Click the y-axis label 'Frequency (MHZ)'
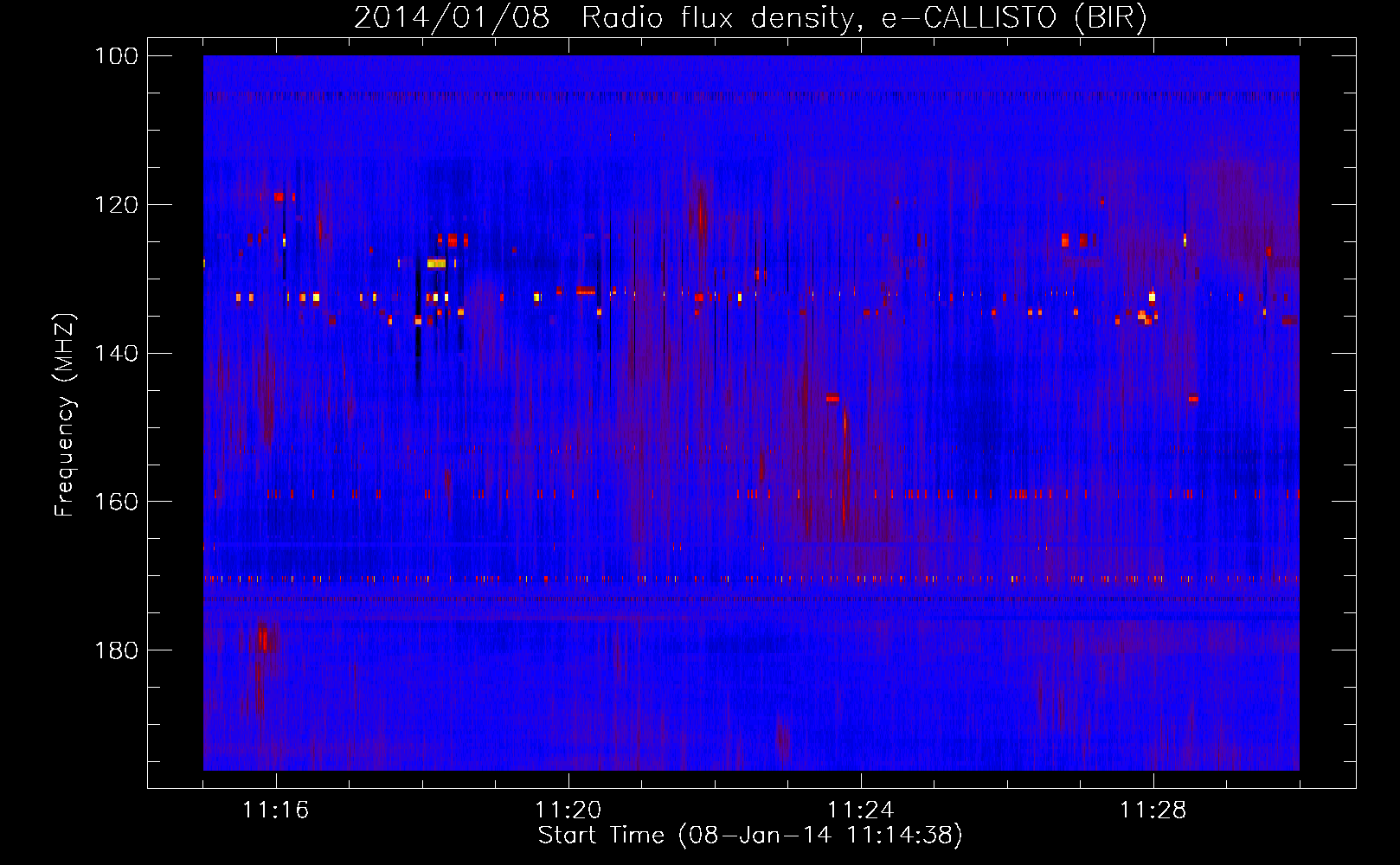This screenshot has height=865, width=1400. point(66,415)
